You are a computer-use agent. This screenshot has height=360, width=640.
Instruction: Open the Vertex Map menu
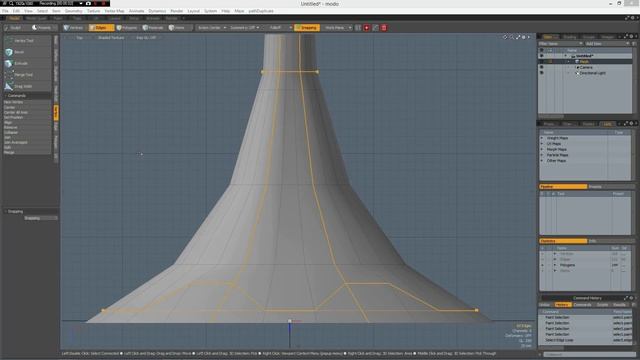(114, 11)
